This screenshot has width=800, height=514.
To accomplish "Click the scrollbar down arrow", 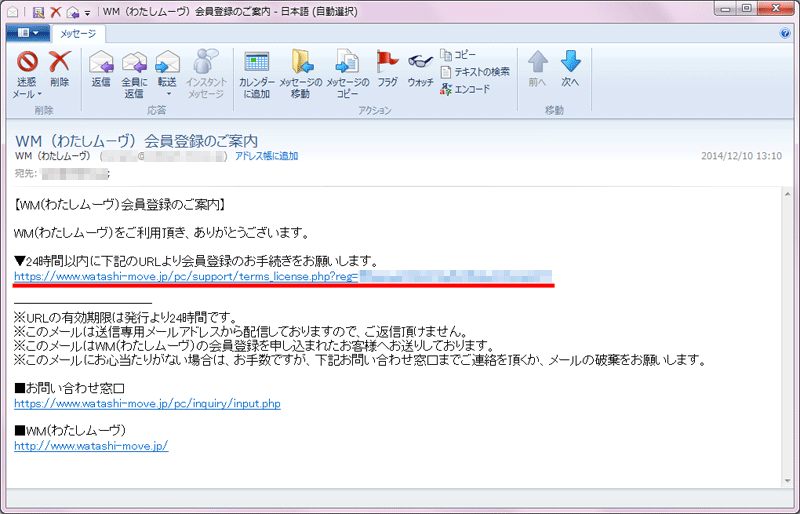I will point(788,481).
